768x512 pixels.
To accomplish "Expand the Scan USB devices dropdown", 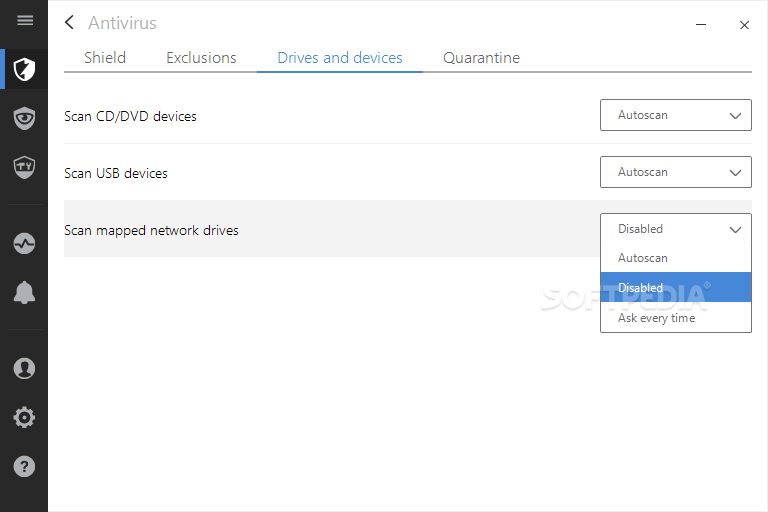I will 675,172.
